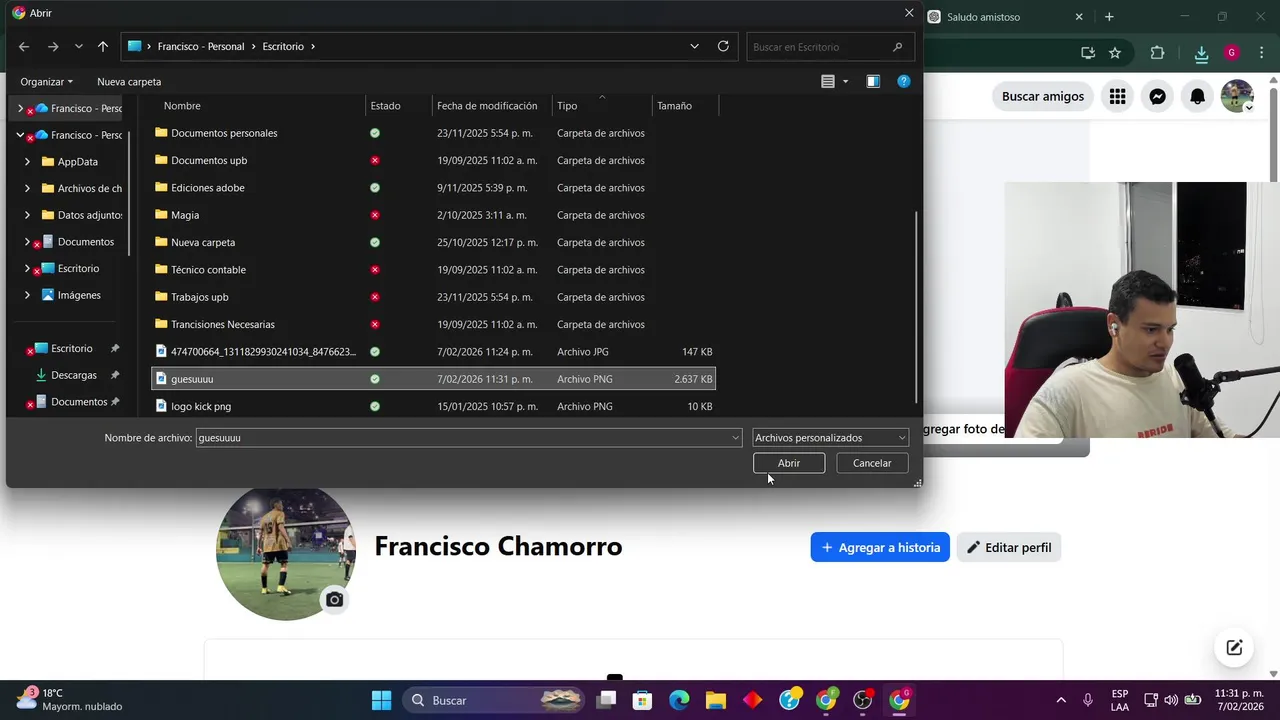Go forward in the Abrir dialog

(53, 47)
